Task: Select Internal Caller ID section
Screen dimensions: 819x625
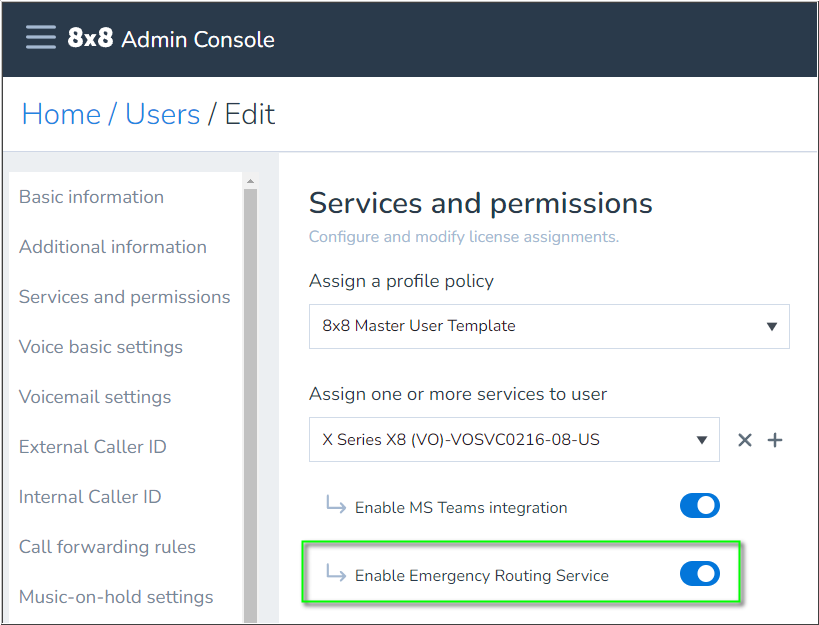Action: pyautogui.click(x=90, y=497)
